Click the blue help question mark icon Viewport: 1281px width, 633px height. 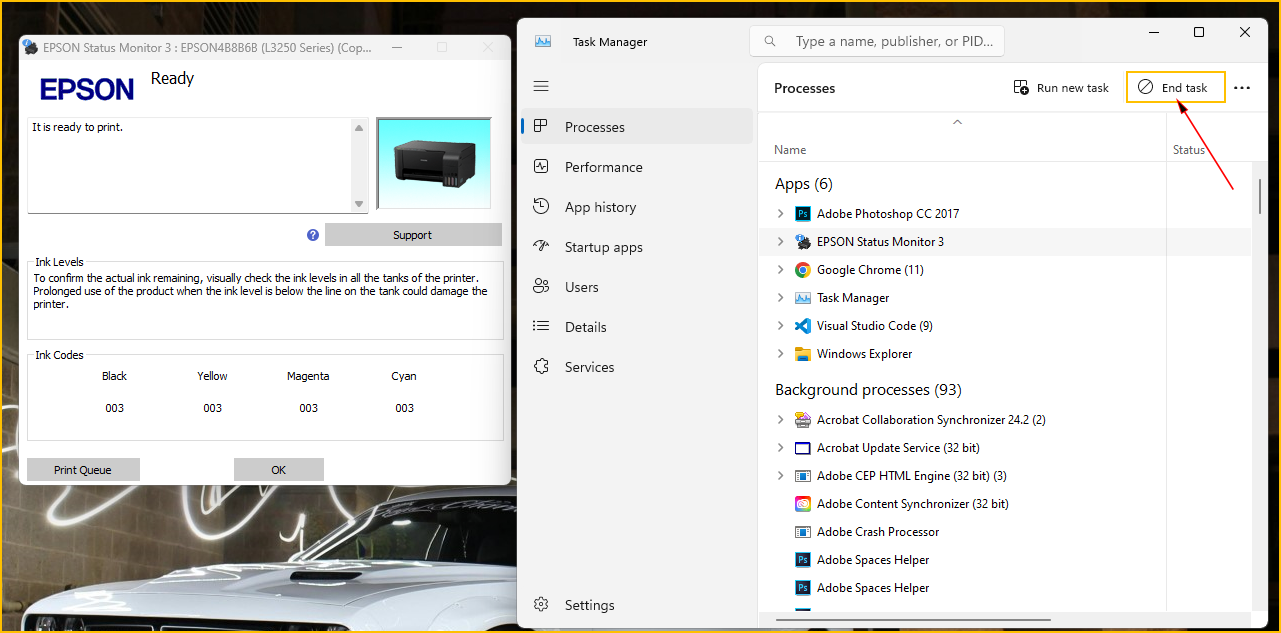point(313,235)
